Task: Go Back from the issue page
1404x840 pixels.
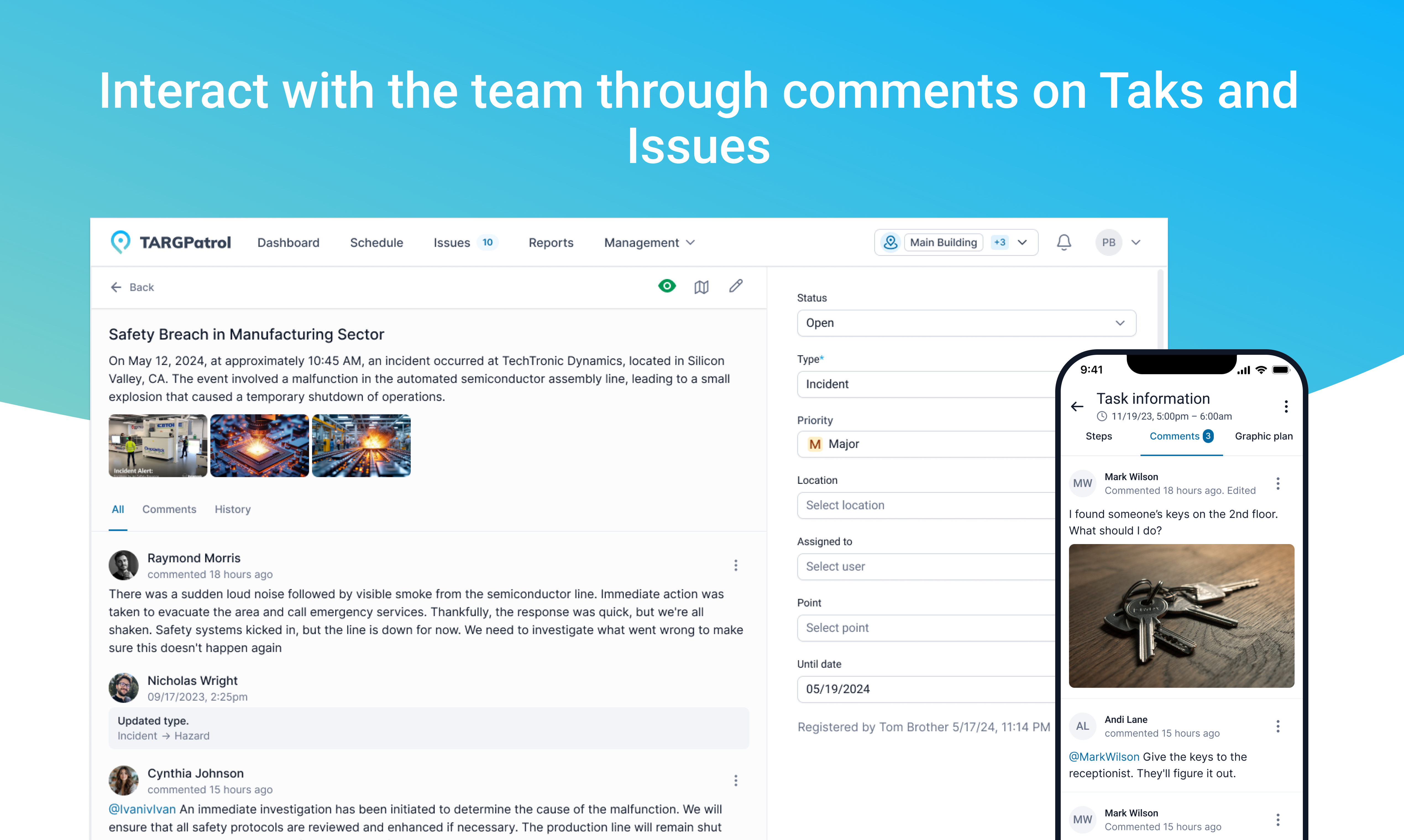Action: point(132,287)
